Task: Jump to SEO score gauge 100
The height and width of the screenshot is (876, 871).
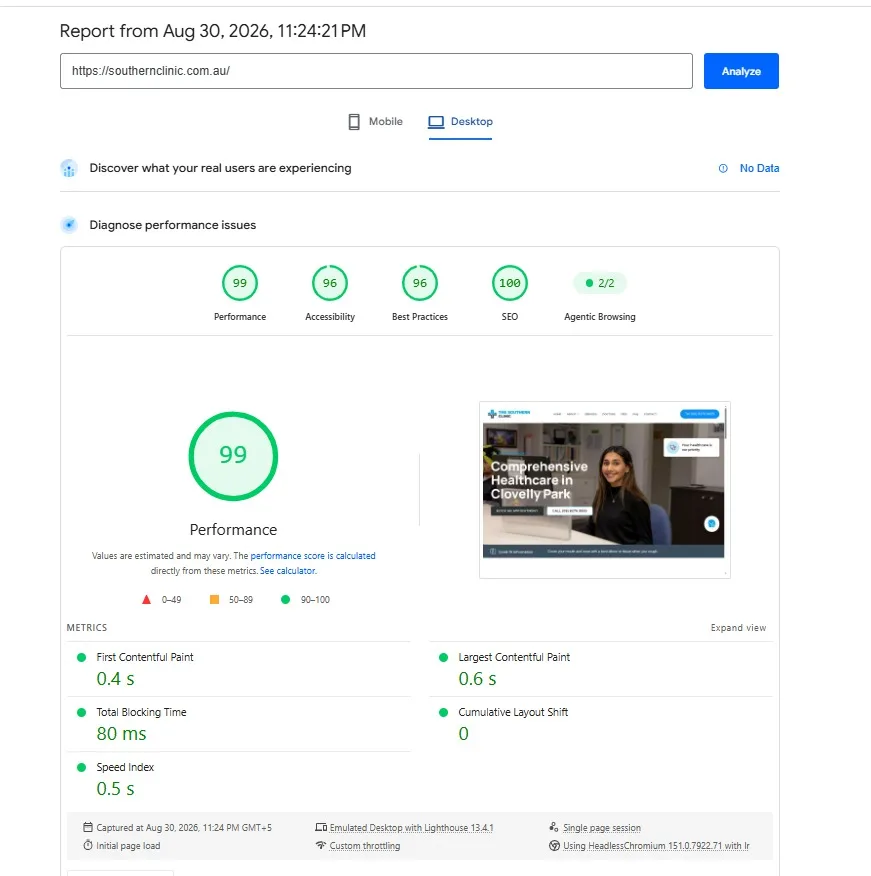Action: (510, 283)
